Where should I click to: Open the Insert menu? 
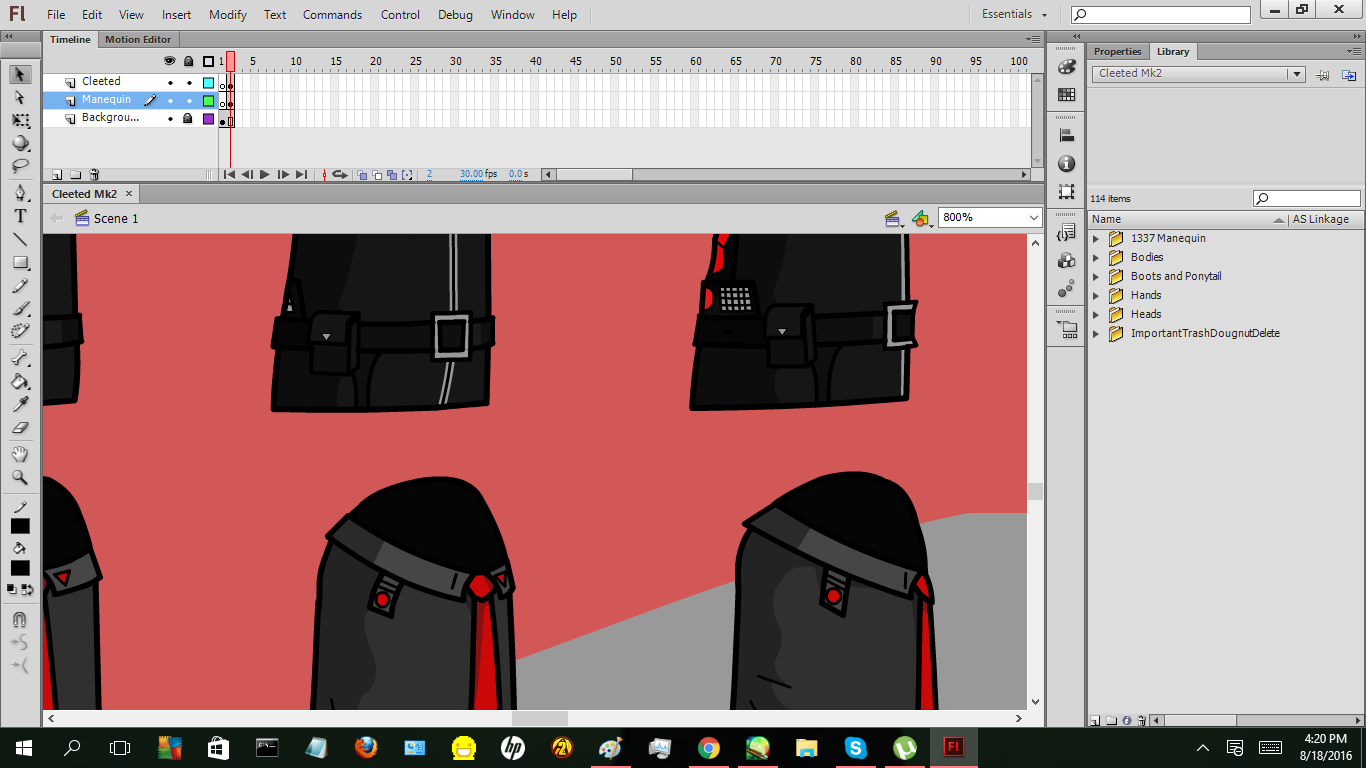(x=177, y=15)
